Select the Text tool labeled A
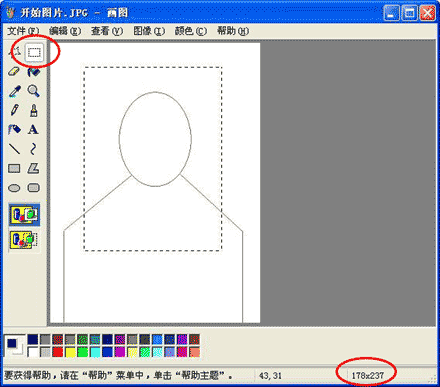 [x=34, y=130]
